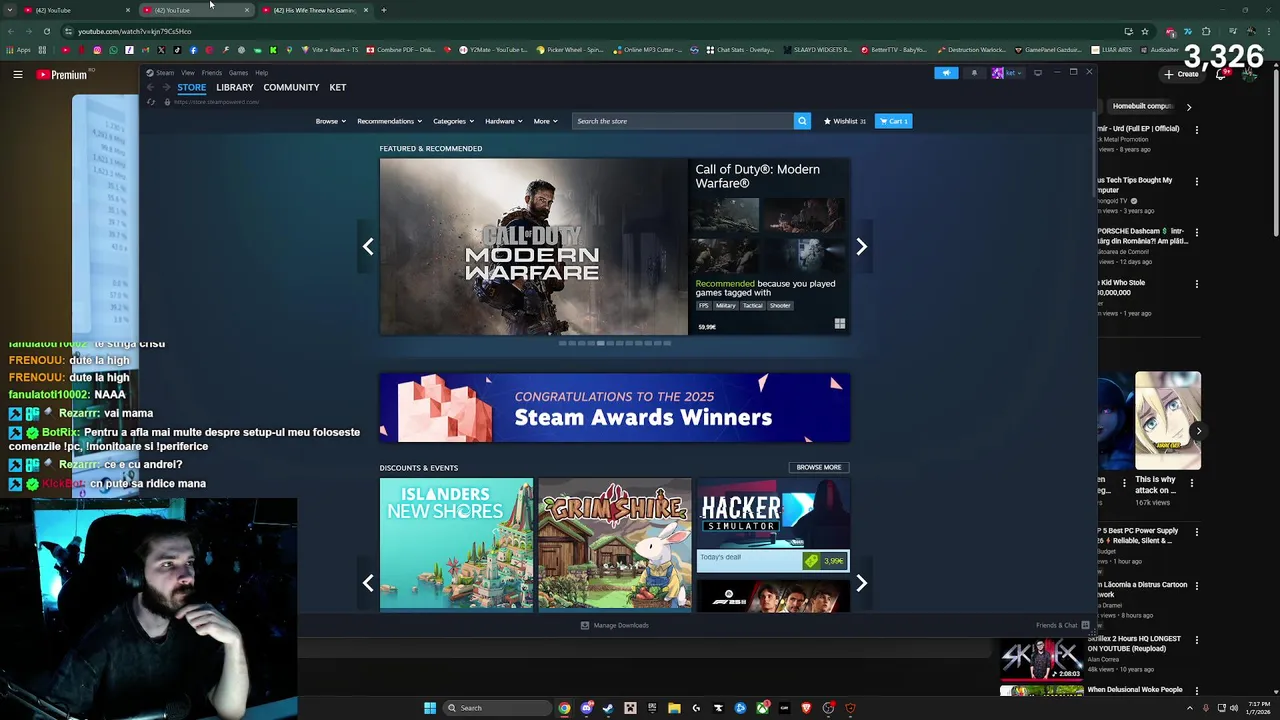Open the Steam Awards Winners banner
Image resolution: width=1280 pixels, height=720 pixels.
point(615,408)
